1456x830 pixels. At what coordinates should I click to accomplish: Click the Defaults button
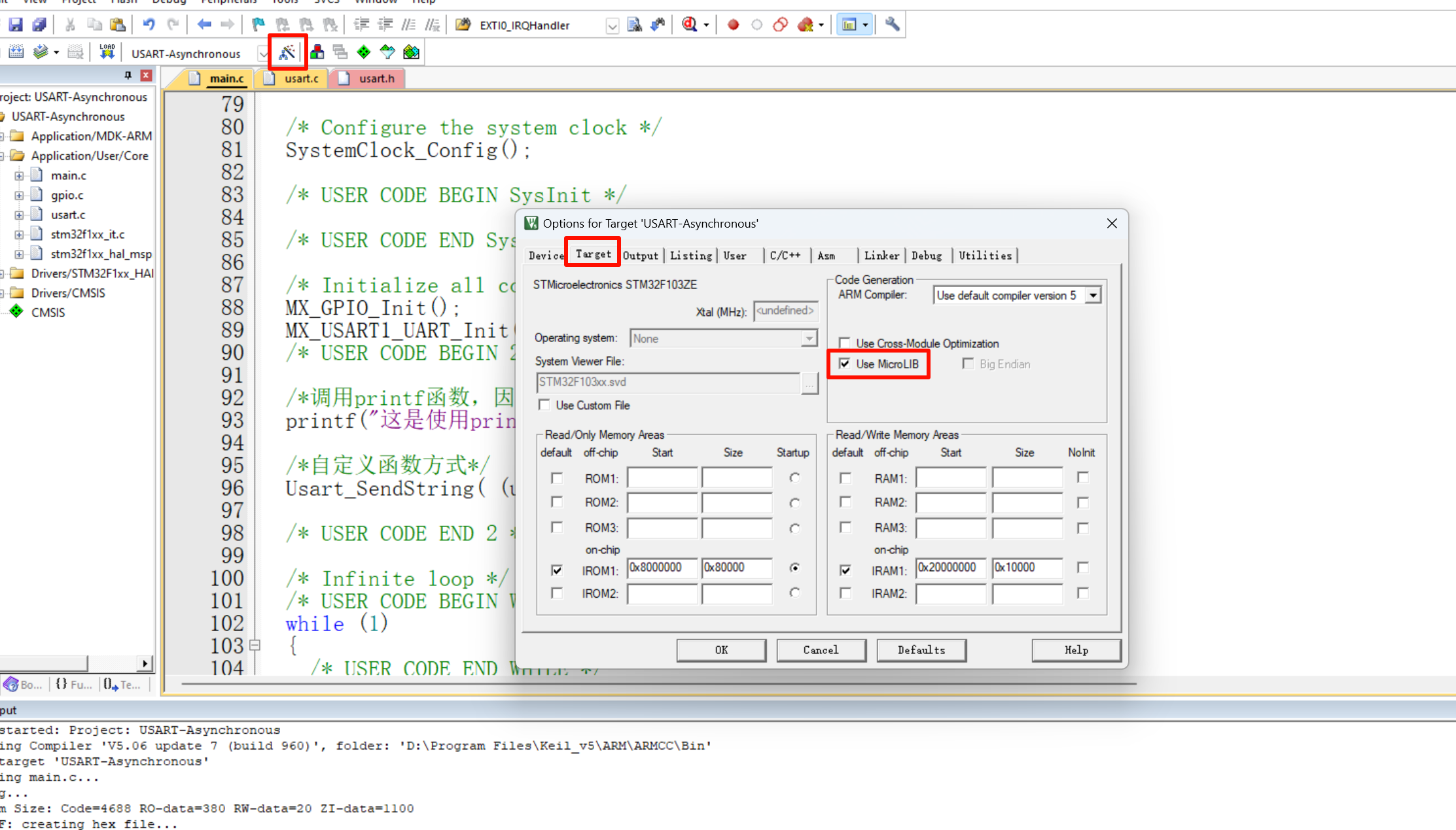921,649
